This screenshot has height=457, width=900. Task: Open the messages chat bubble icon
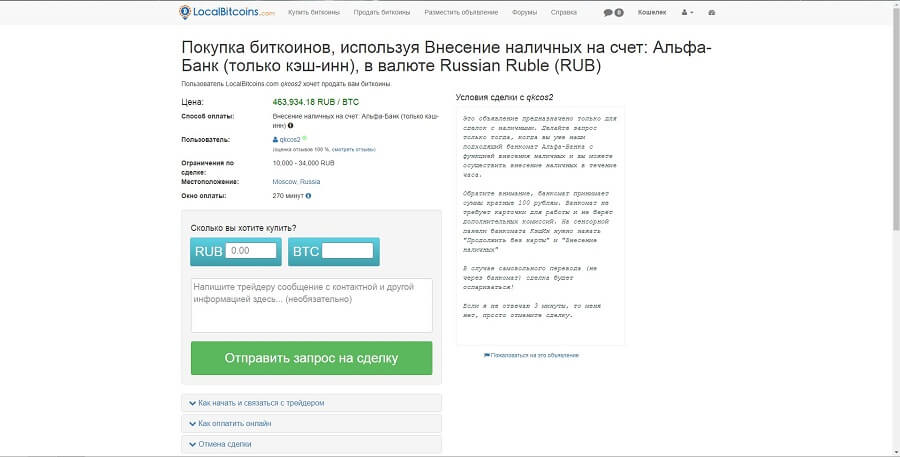click(608, 13)
